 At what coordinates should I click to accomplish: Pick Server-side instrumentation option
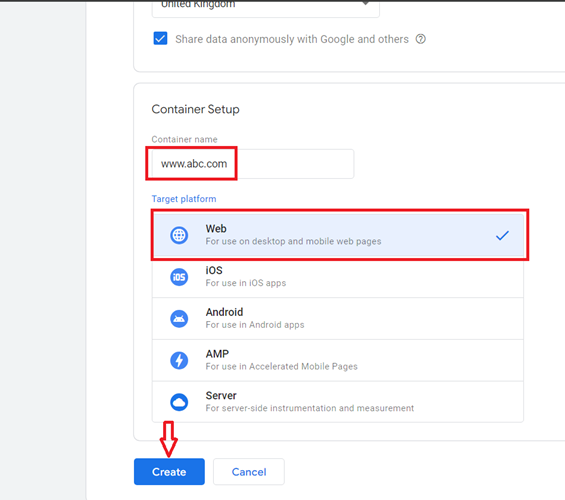click(x=338, y=402)
